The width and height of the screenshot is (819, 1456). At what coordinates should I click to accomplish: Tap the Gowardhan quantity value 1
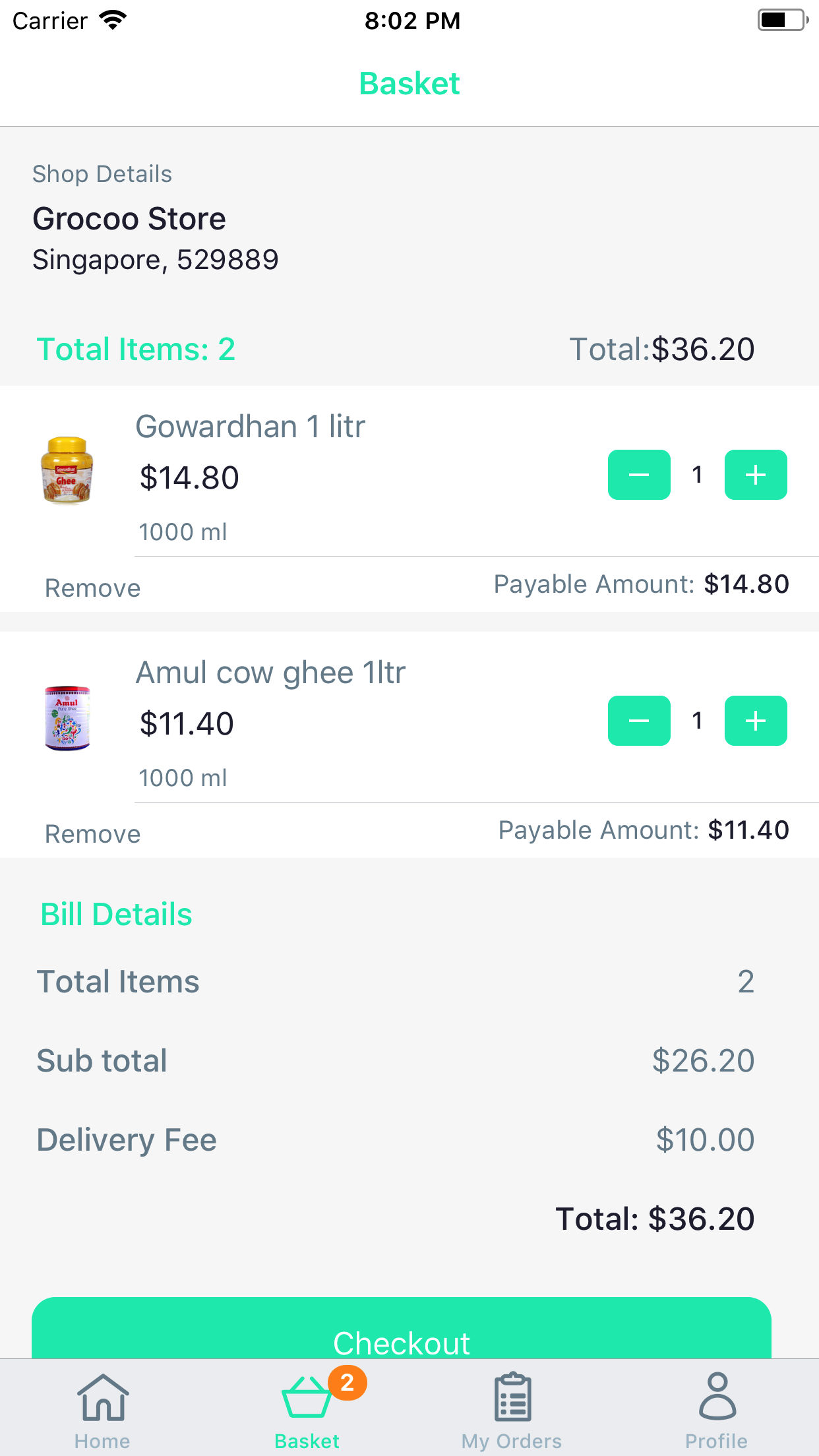(x=697, y=475)
